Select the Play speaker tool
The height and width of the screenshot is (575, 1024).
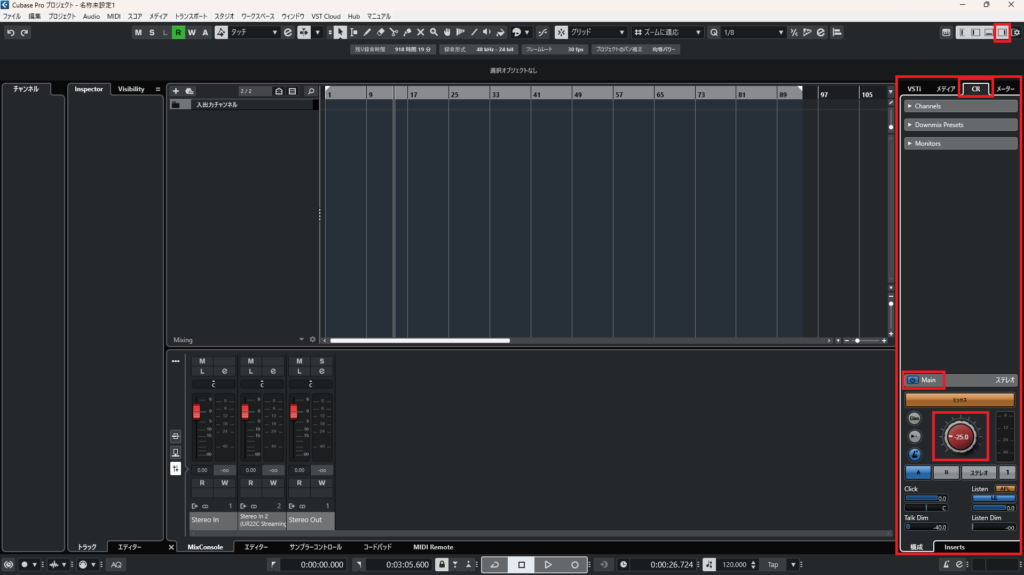(x=487, y=32)
